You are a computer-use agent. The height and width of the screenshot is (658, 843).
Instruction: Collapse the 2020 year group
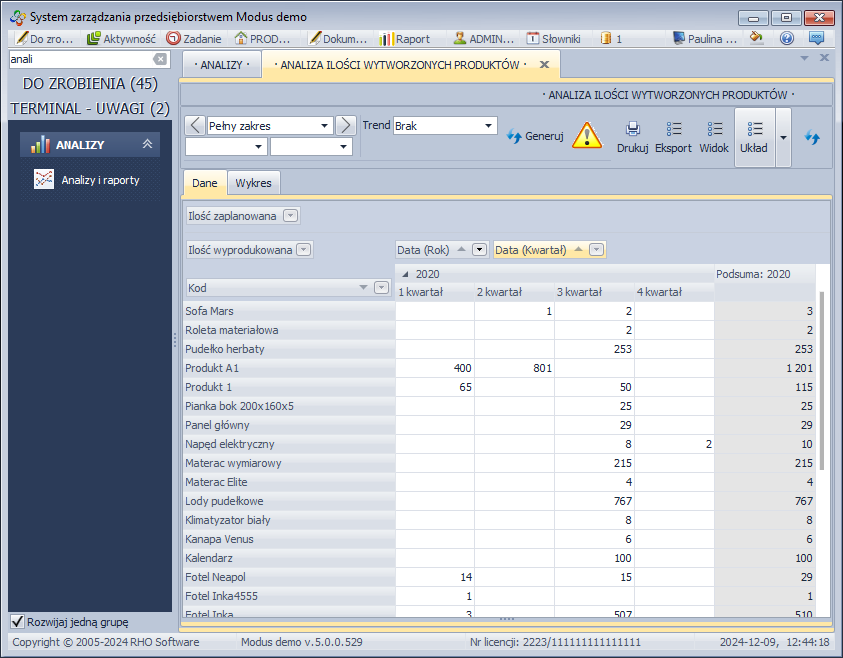tap(405, 274)
